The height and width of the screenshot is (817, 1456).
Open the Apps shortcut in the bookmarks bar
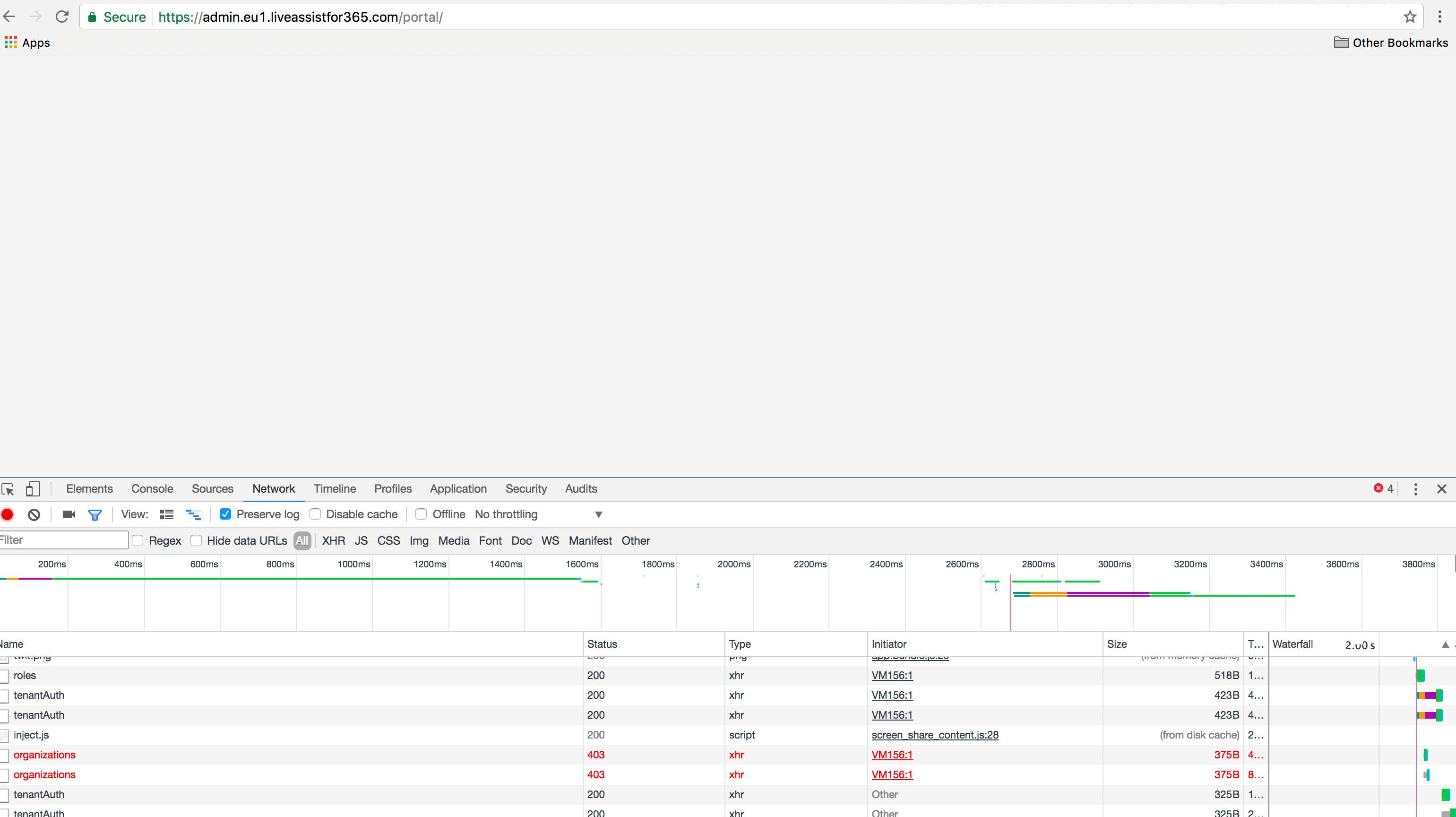[x=27, y=43]
